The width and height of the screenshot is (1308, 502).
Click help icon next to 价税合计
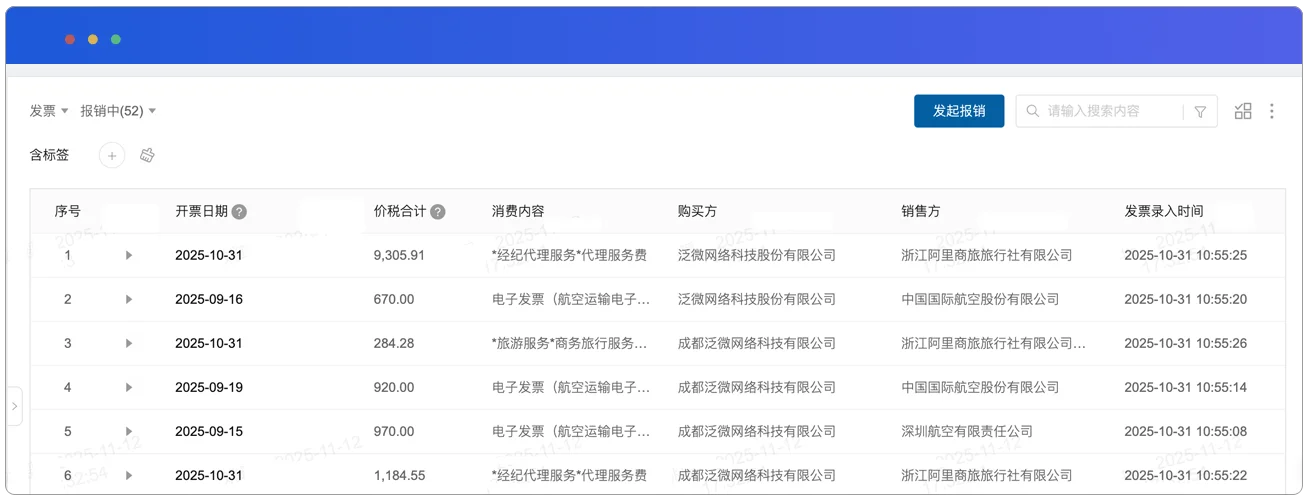point(438,212)
